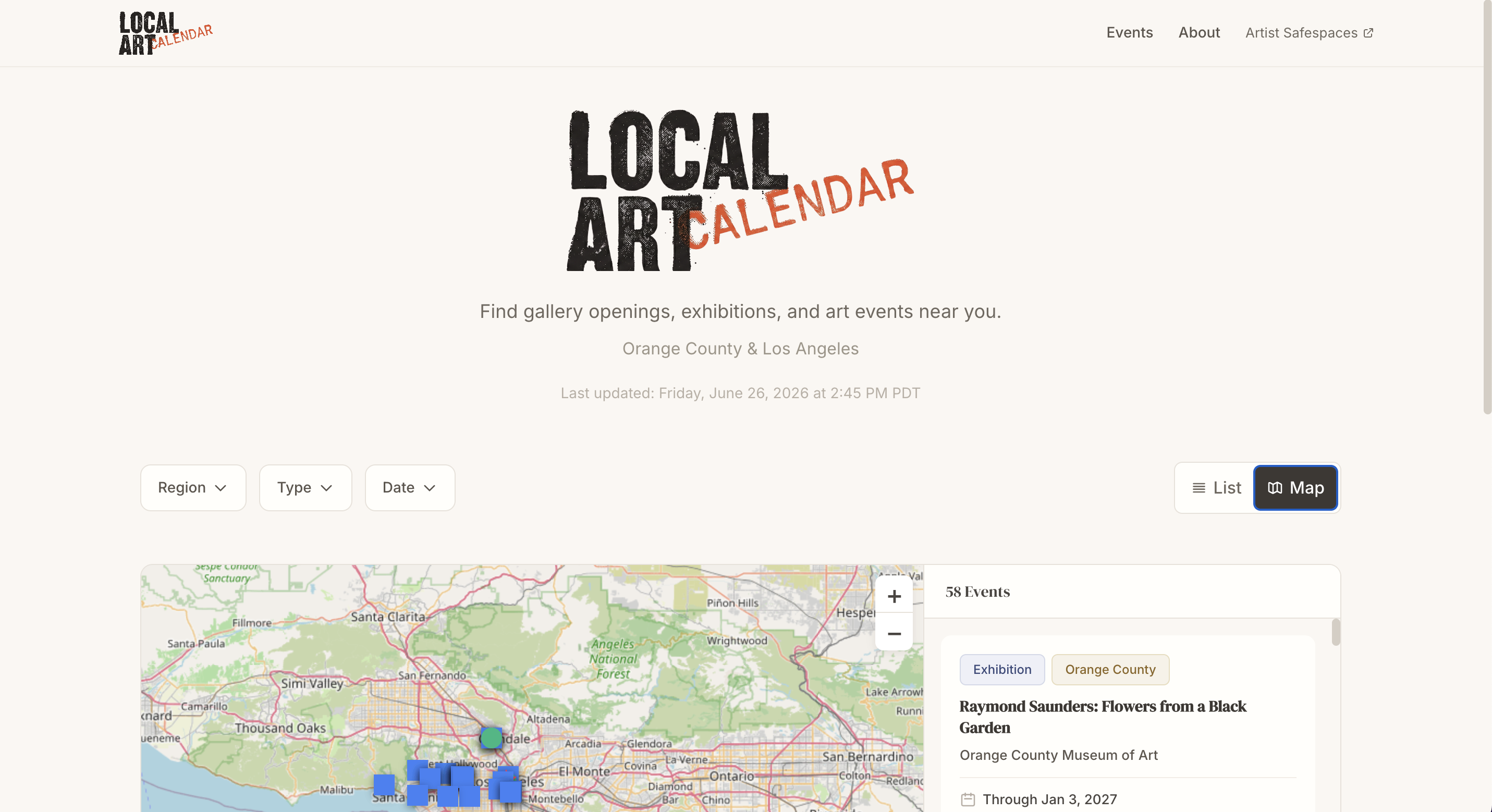Viewport: 1492px width, 812px height.
Task: Open the About navigation link
Action: [x=1199, y=32]
